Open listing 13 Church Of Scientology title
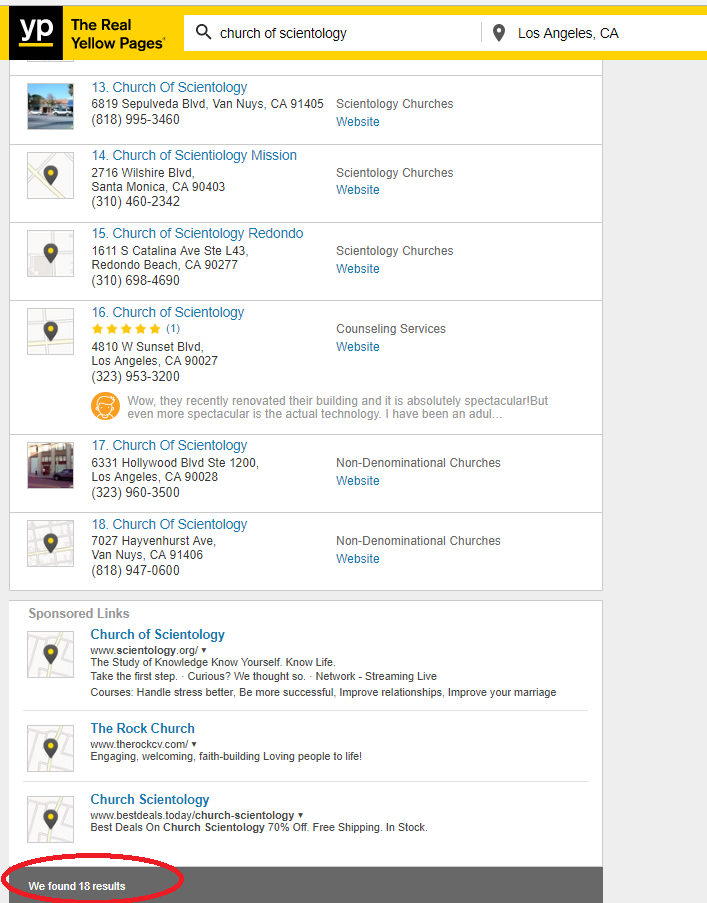The width and height of the screenshot is (707, 903). [x=169, y=87]
